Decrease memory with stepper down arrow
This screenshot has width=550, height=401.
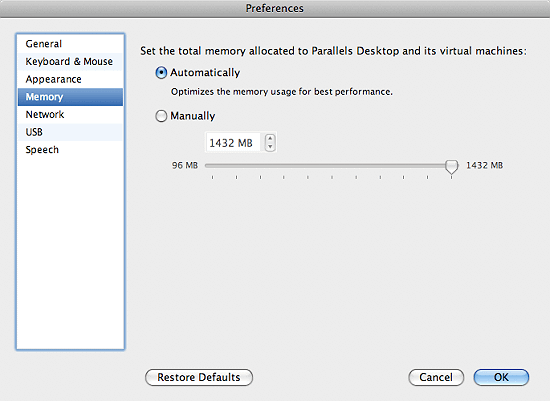click(x=270, y=147)
